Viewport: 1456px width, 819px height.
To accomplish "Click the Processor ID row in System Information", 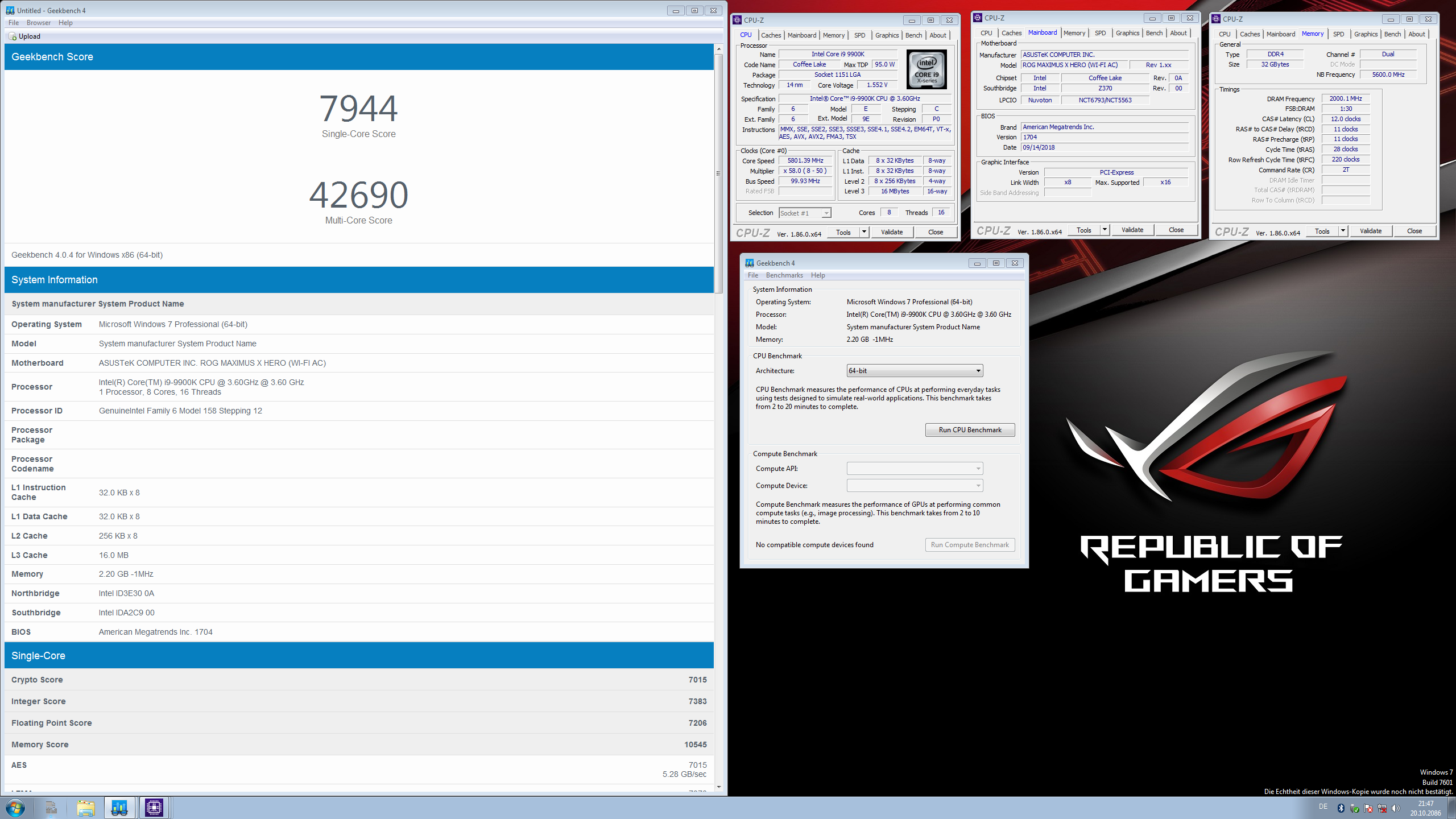I will click(359, 411).
